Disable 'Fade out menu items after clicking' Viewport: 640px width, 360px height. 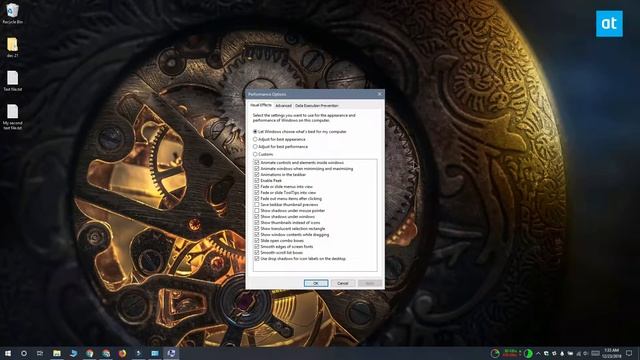tap(257, 198)
